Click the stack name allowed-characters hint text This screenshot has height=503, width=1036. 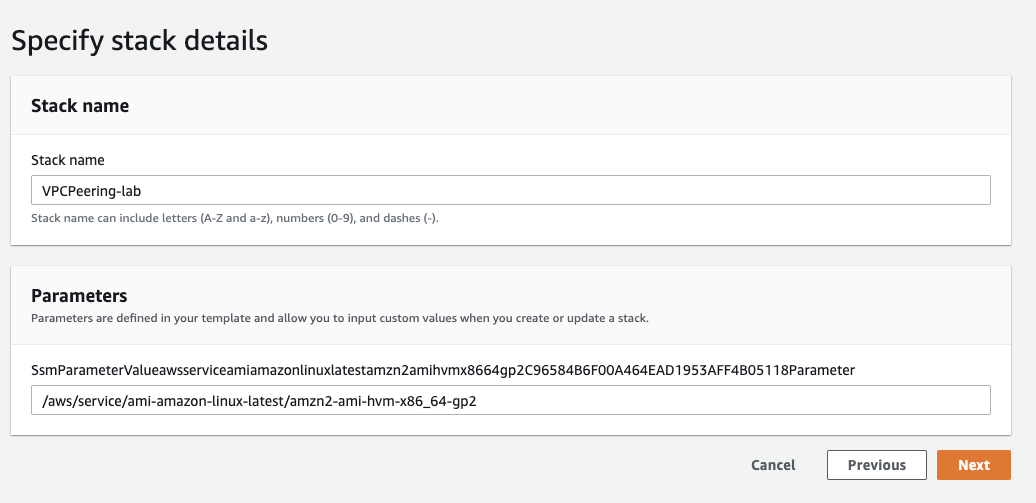pos(235,218)
